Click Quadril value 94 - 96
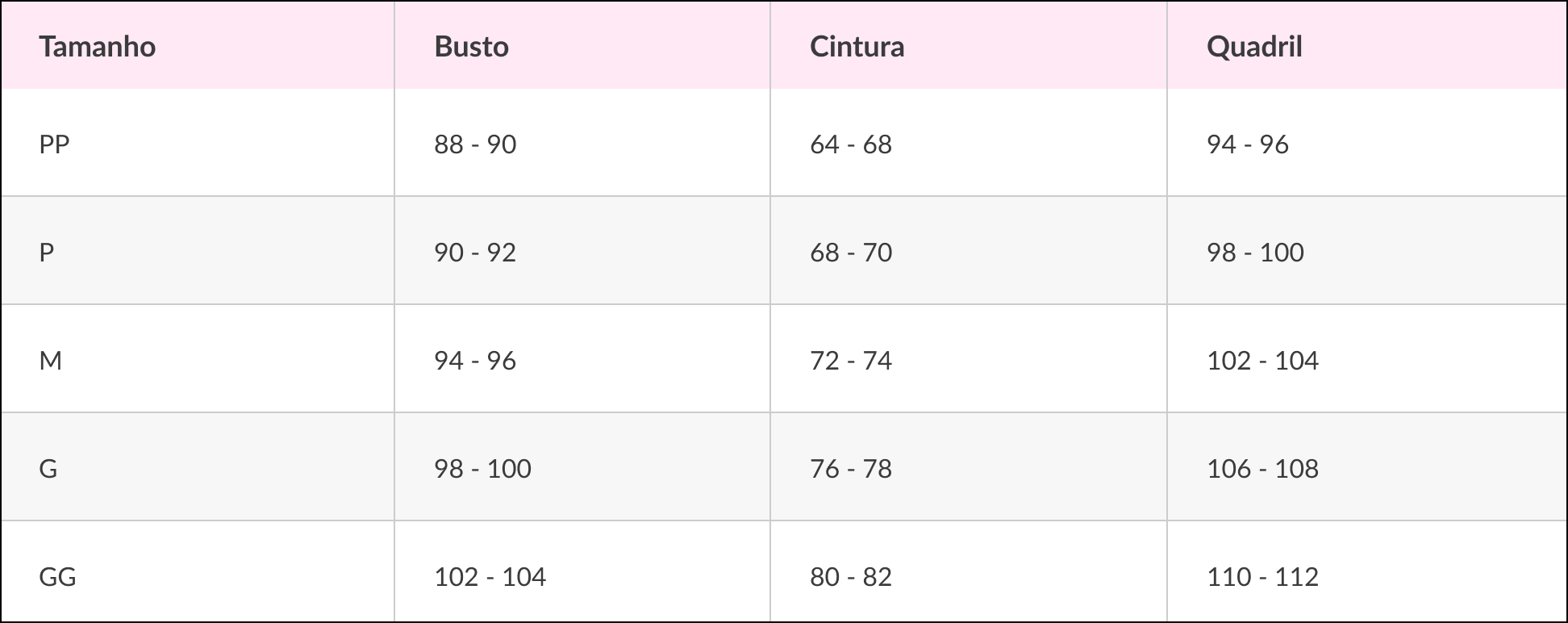This screenshot has height=623, width=1568. coord(1248,144)
